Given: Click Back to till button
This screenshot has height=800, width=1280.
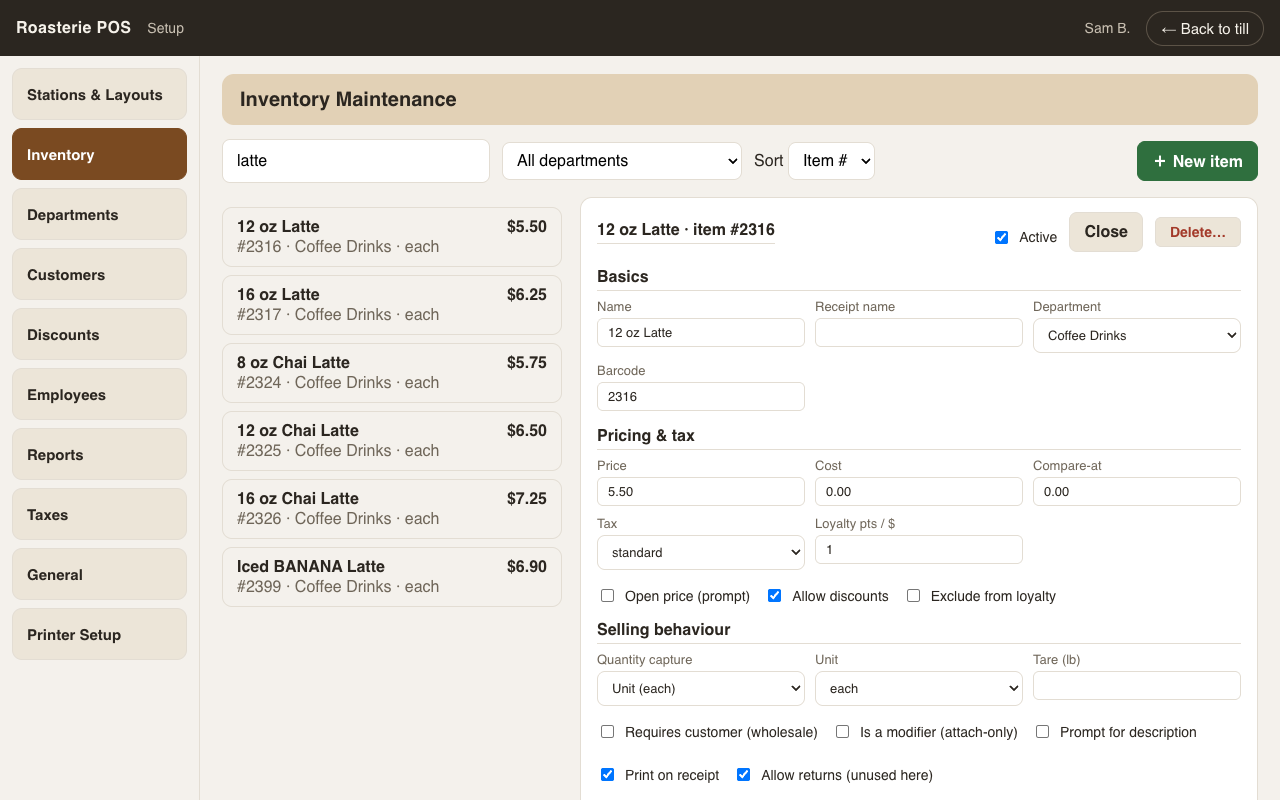Looking at the screenshot, I should point(1204,28).
